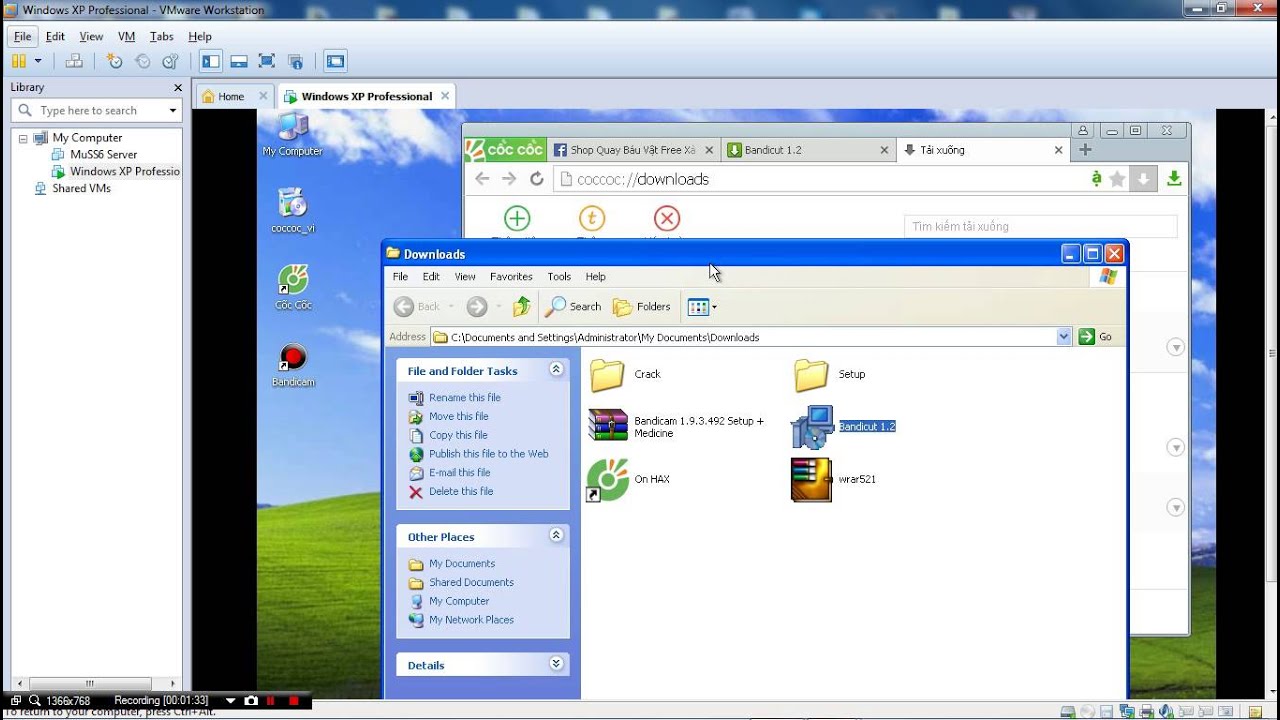The image size is (1280, 720).
Task: Enter full screen mode icon
Action: click(266, 61)
